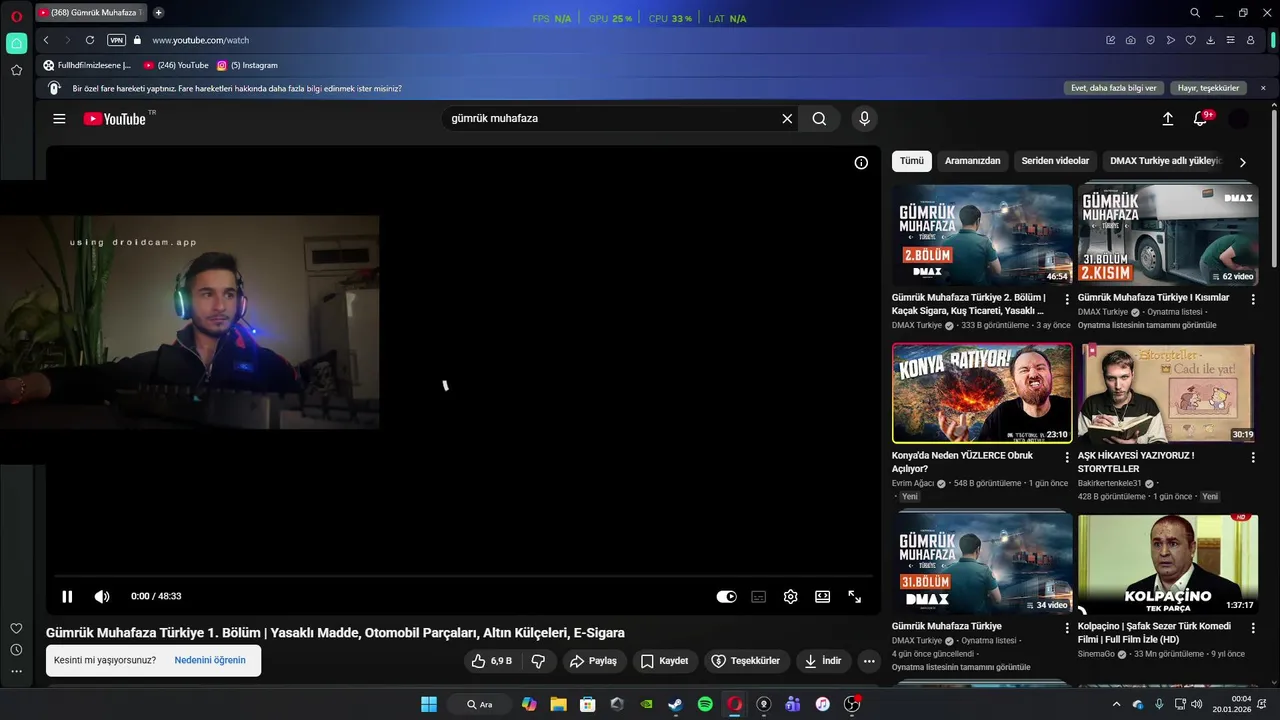Open the (246) YouTube bookmark
The height and width of the screenshot is (720, 1280).
(x=176, y=65)
